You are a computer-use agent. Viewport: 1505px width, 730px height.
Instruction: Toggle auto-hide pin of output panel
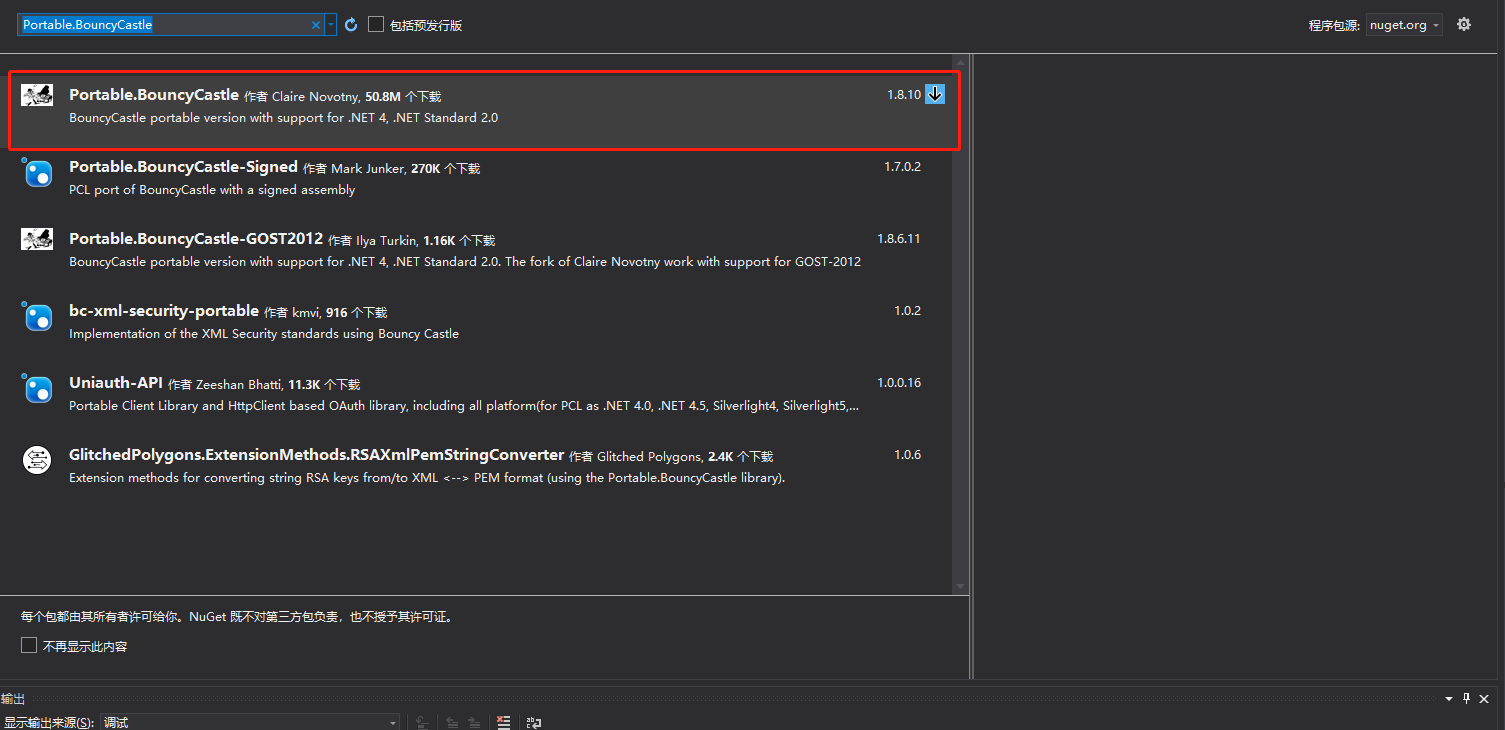(x=1467, y=699)
